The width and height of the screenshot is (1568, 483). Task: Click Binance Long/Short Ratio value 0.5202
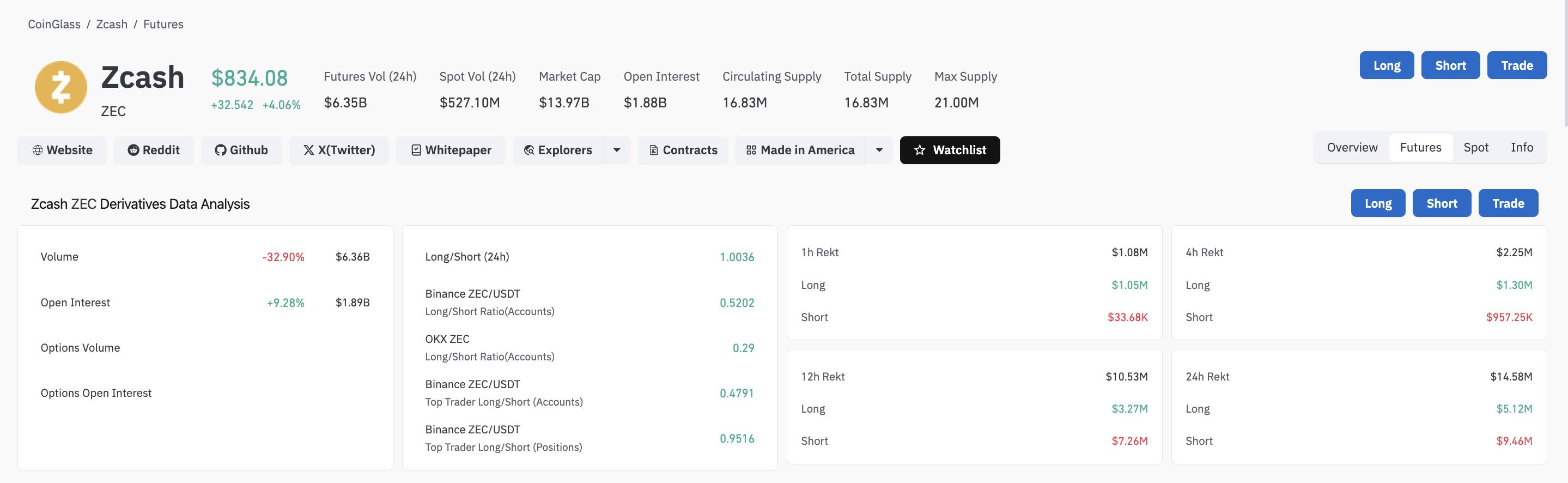pos(737,303)
